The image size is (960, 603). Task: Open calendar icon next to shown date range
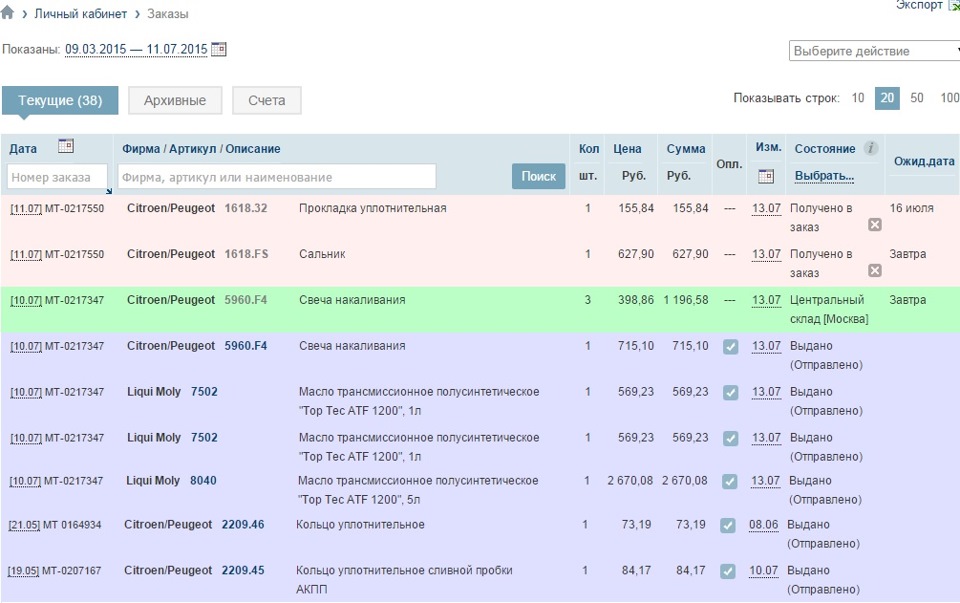click(x=219, y=49)
